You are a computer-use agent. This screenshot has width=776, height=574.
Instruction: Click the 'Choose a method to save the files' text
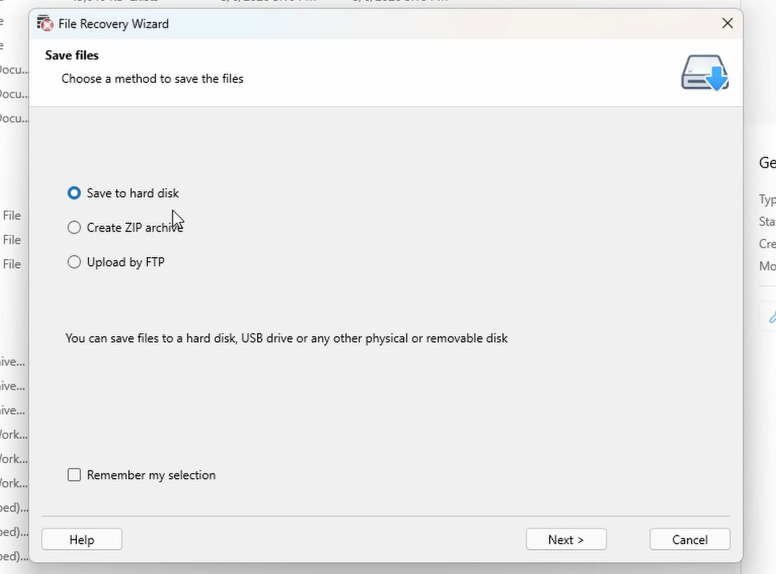click(x=152, y=79)
